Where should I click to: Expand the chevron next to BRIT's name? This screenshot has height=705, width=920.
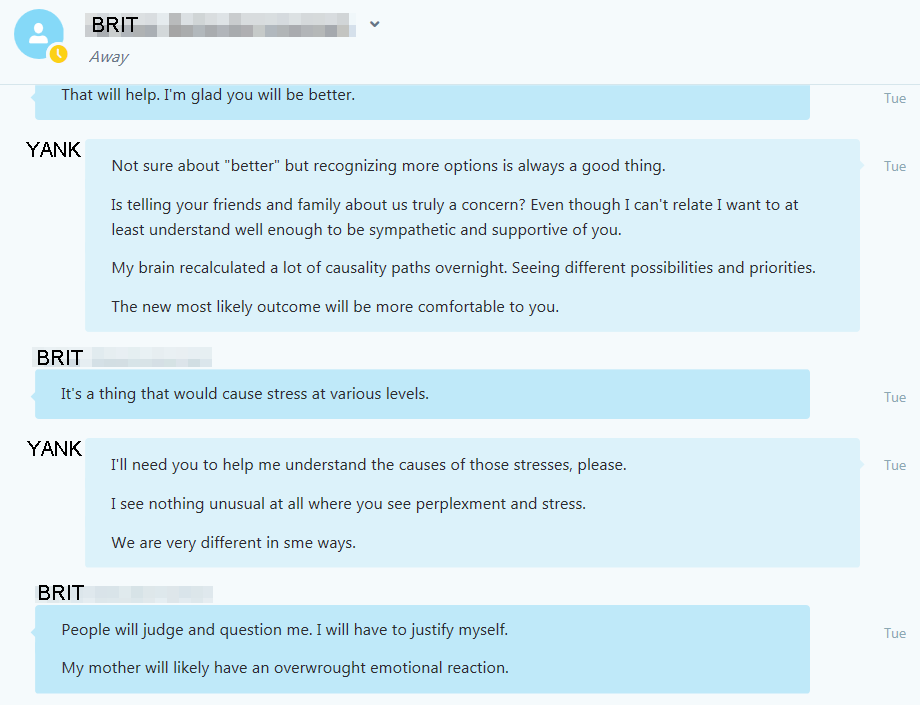374,24
